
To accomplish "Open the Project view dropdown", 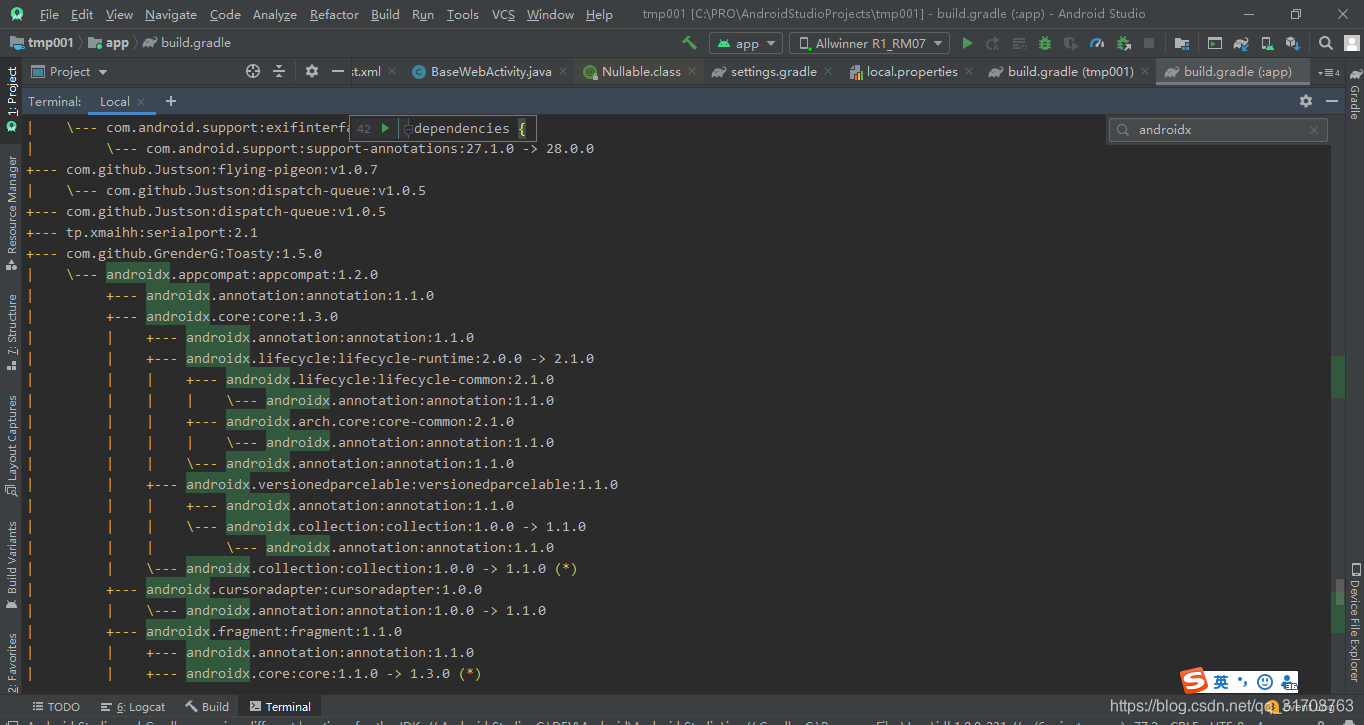I will point(69,71).
